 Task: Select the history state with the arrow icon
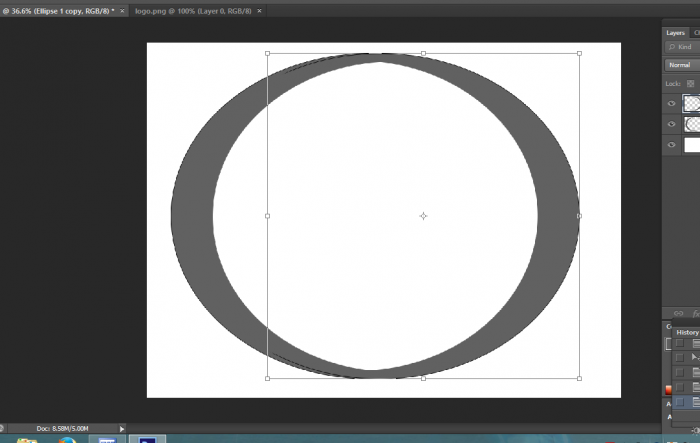click(x=695, y=357)
